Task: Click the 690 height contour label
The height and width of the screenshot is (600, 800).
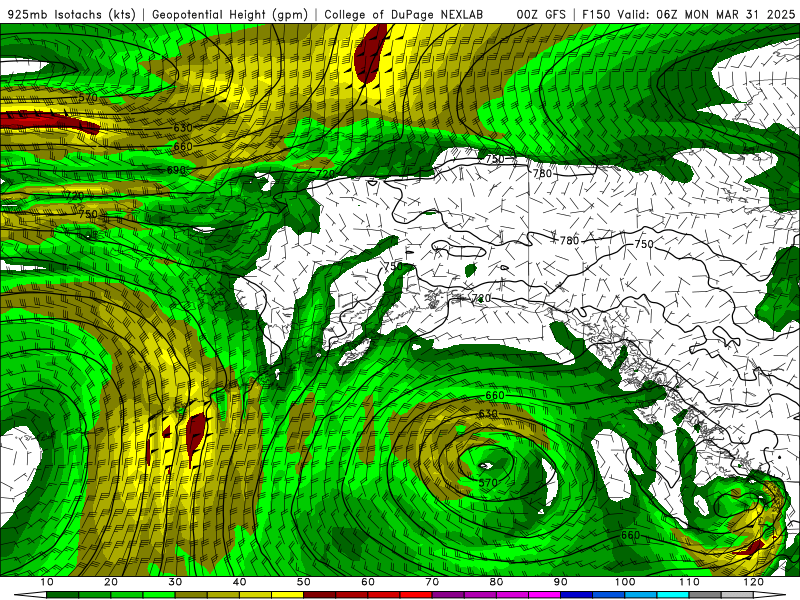Action: 177,170
